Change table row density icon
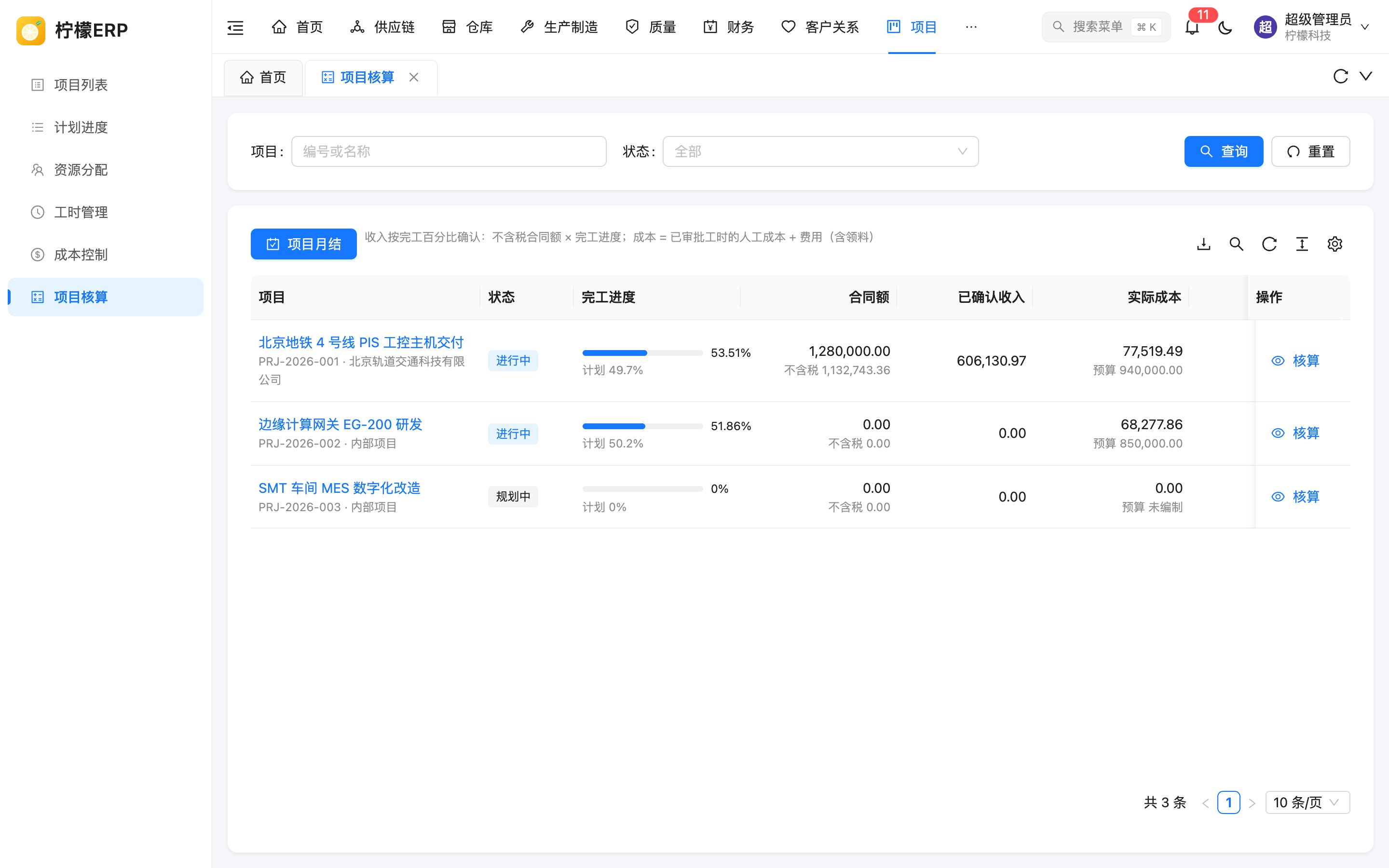The image size is (1389, 868). 1302,244
